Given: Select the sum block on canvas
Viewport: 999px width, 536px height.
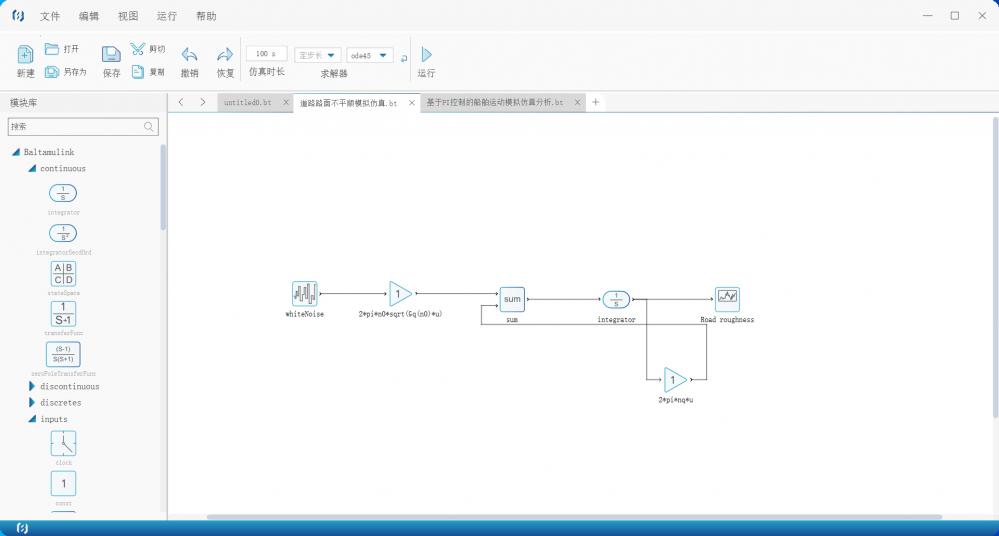Looking at the screenshot, I should tap(512, 299).
